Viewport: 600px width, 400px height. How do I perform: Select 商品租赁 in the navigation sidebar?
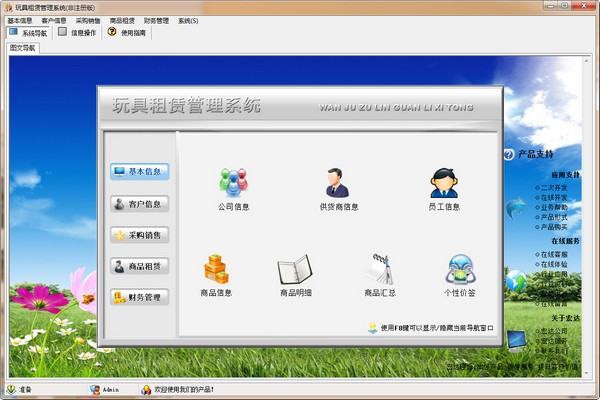click(x=140, y=266)
